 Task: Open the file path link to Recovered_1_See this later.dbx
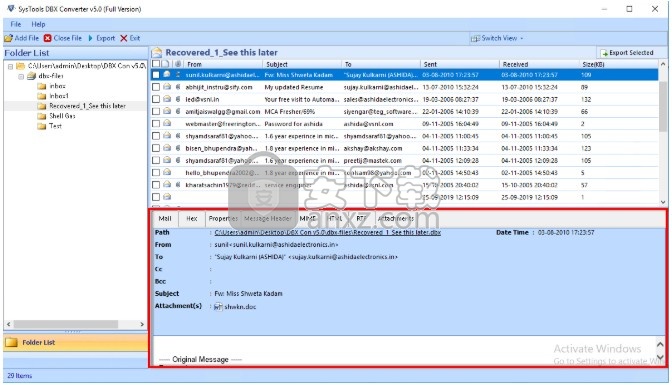point(327,232)
